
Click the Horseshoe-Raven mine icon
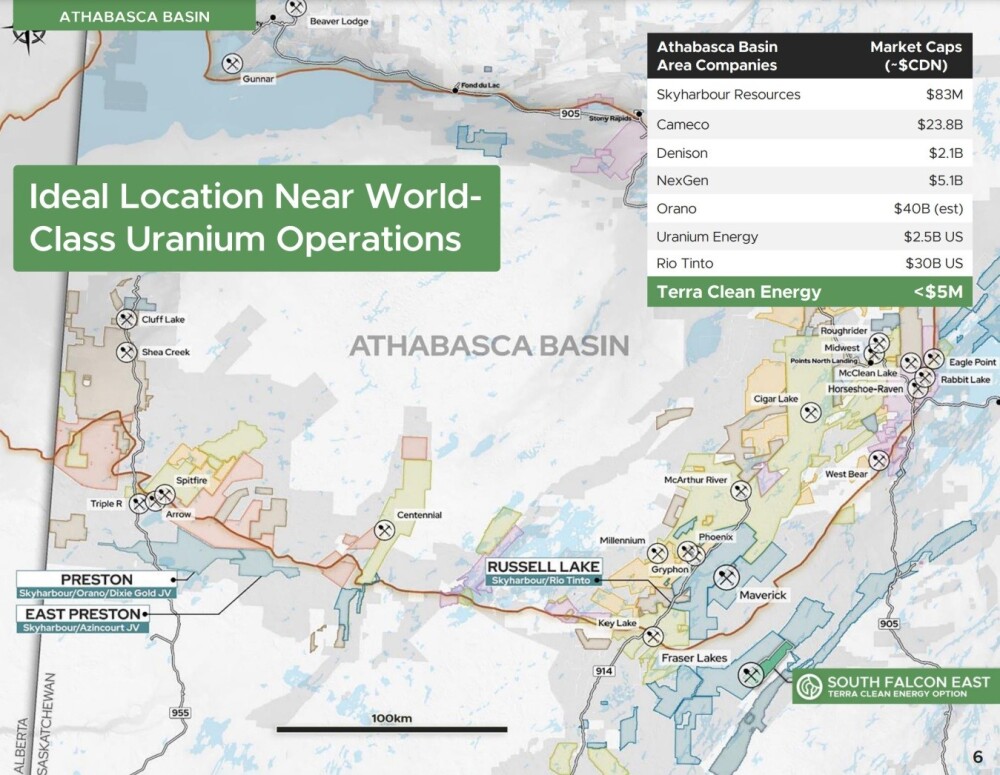click(x=918, y=388)
